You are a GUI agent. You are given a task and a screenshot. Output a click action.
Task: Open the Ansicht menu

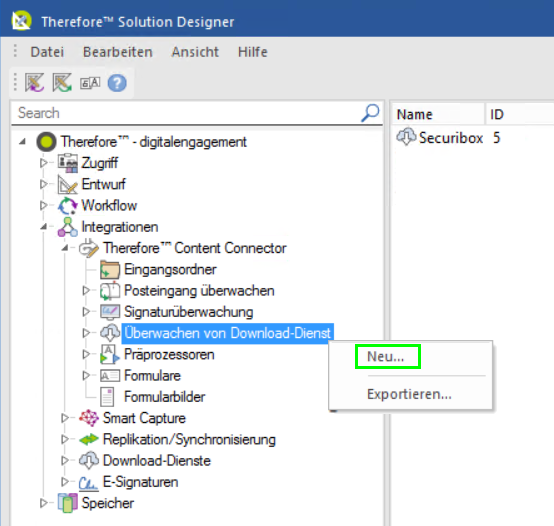click(195, 52)
